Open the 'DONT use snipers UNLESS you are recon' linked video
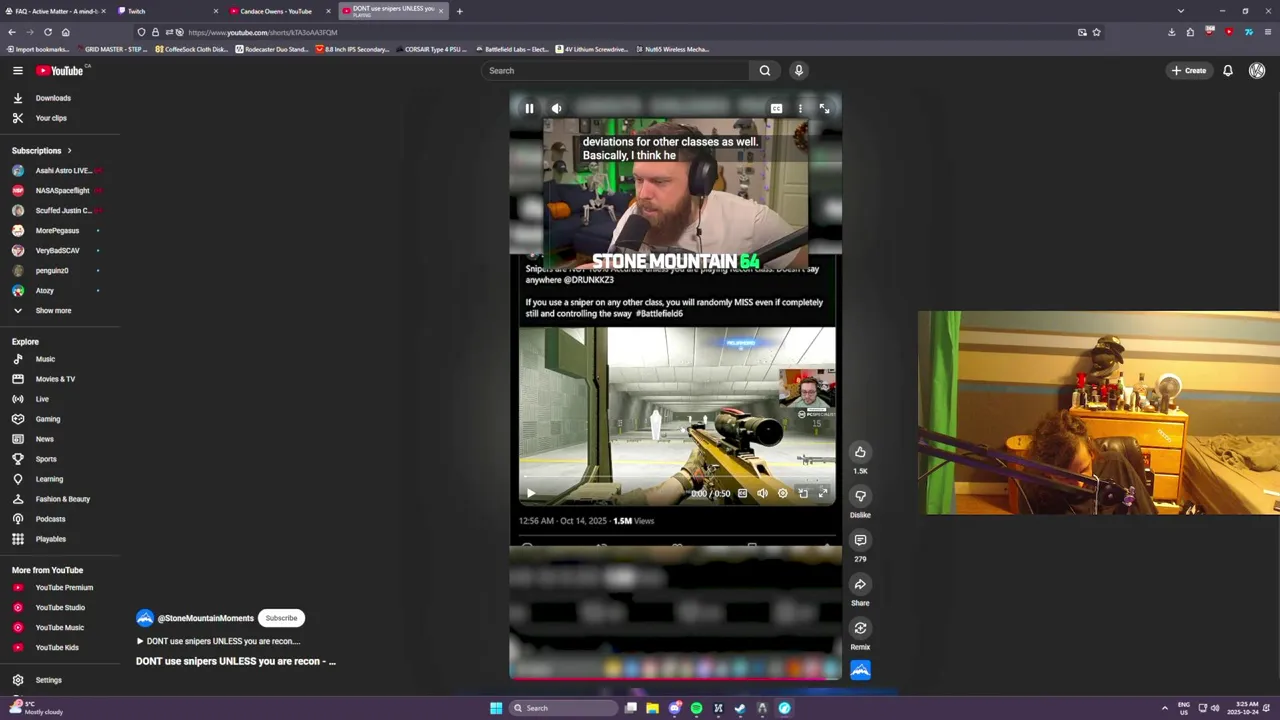Screen dimensions: 1280x720 click(218, 641)
